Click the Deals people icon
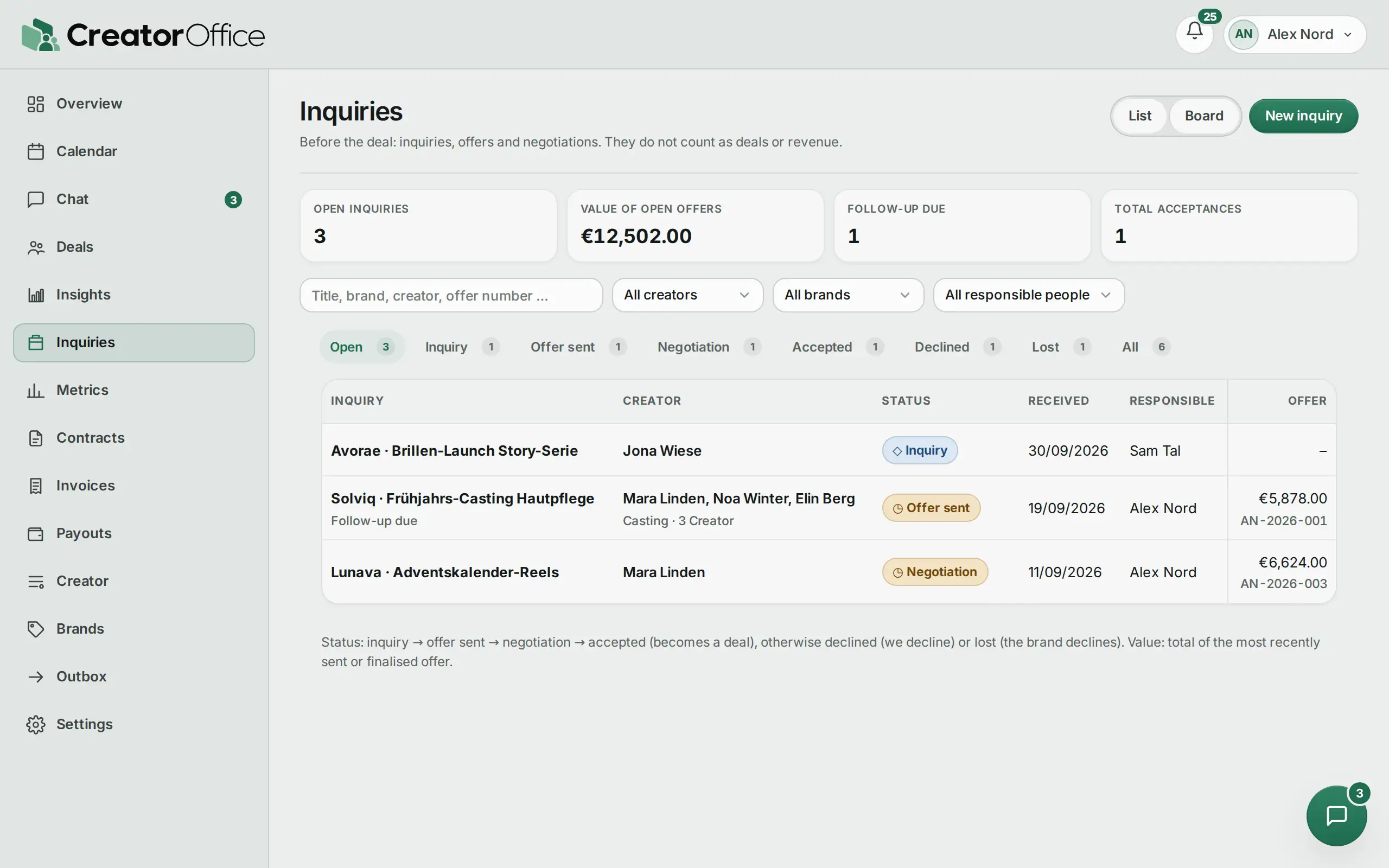The image size is (1389, 868). click(36, 247)
